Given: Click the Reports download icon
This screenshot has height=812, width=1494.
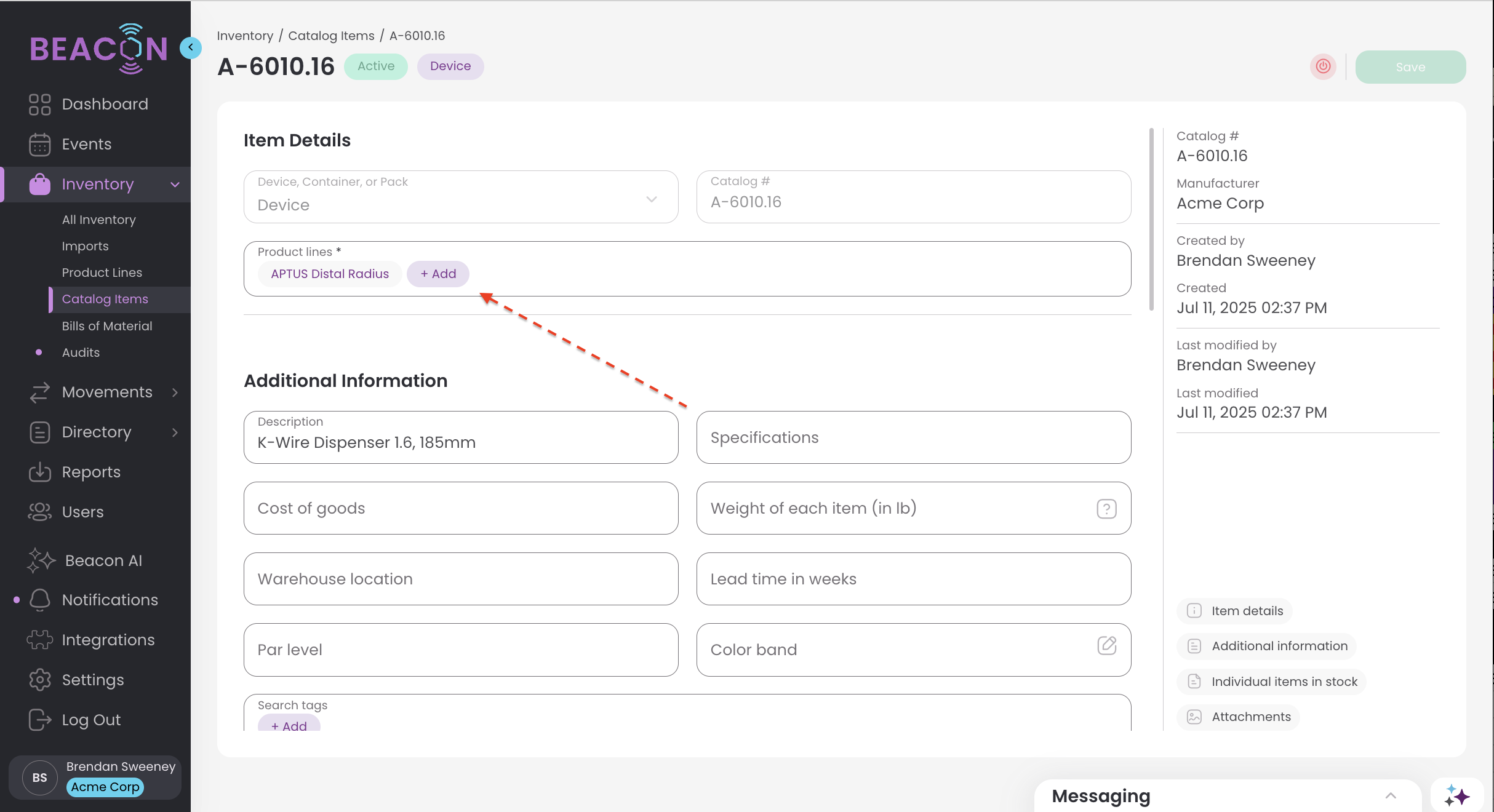Looking at the screenshot, I should (x=39, y=472).
